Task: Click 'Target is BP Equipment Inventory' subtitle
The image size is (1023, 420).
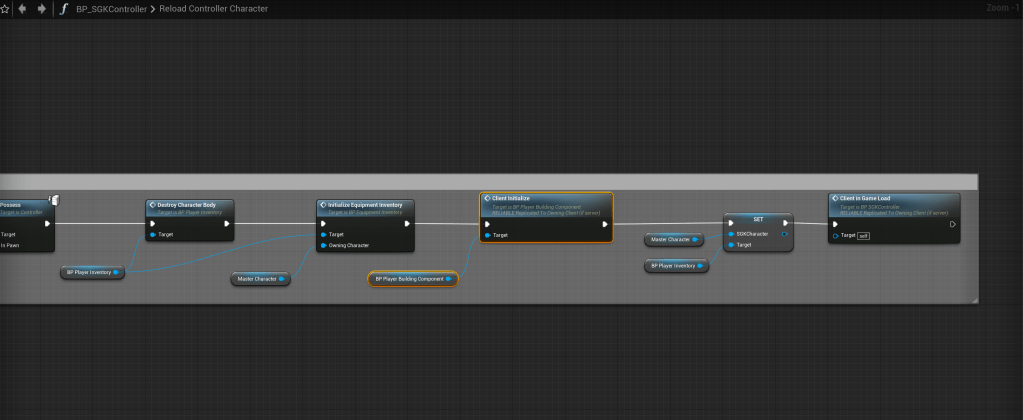Action: coord(365,212)
